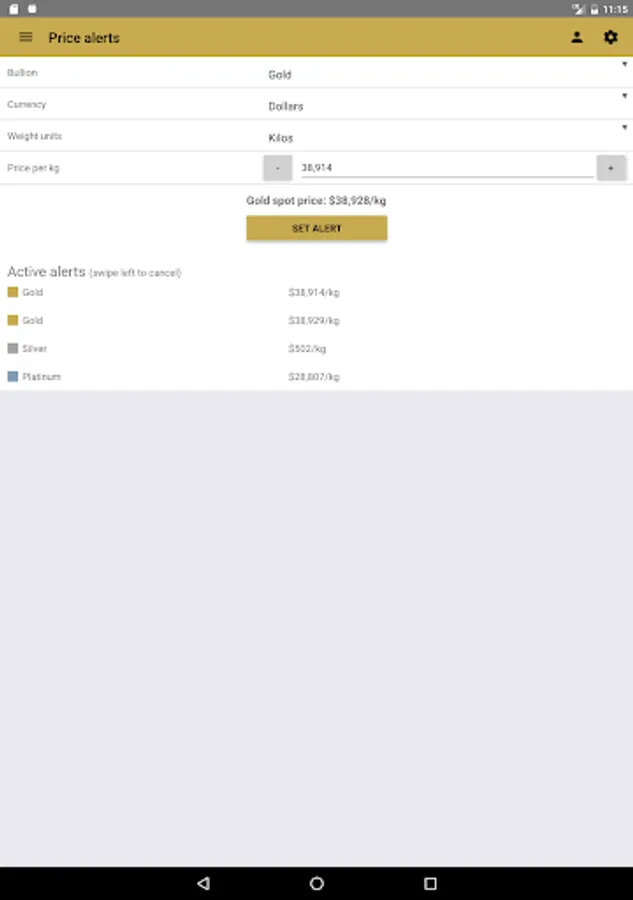Open the hamburger navigation menu
This screenshot has width=633, height=900.
tap(26, 37)
